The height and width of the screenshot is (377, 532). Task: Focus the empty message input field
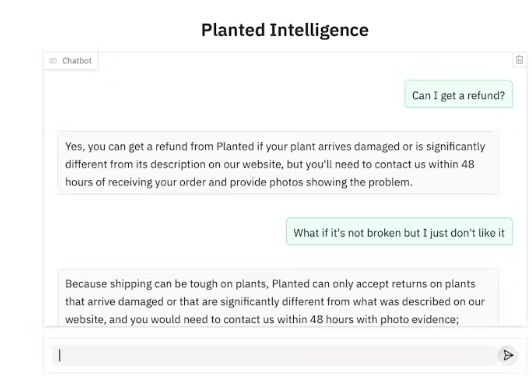tap(274, 356)
